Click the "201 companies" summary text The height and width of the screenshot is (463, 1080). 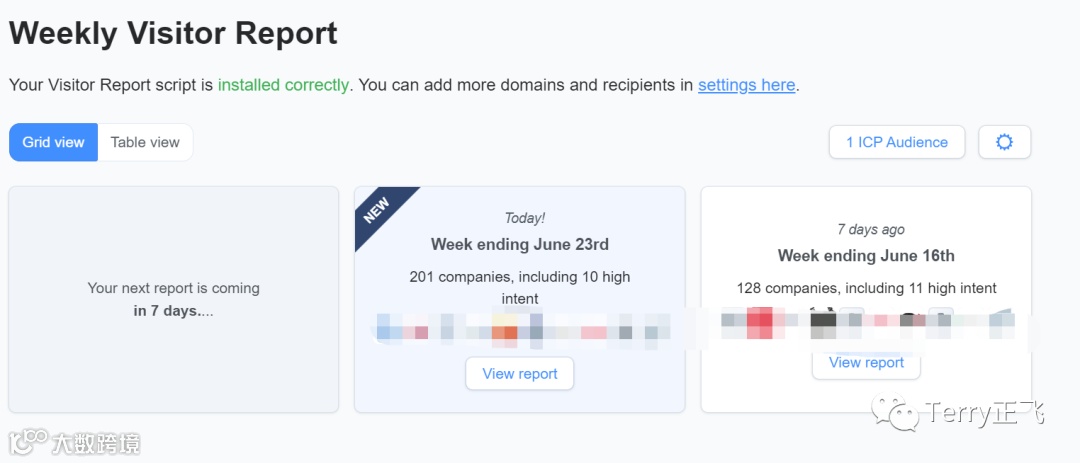(520, 287)
